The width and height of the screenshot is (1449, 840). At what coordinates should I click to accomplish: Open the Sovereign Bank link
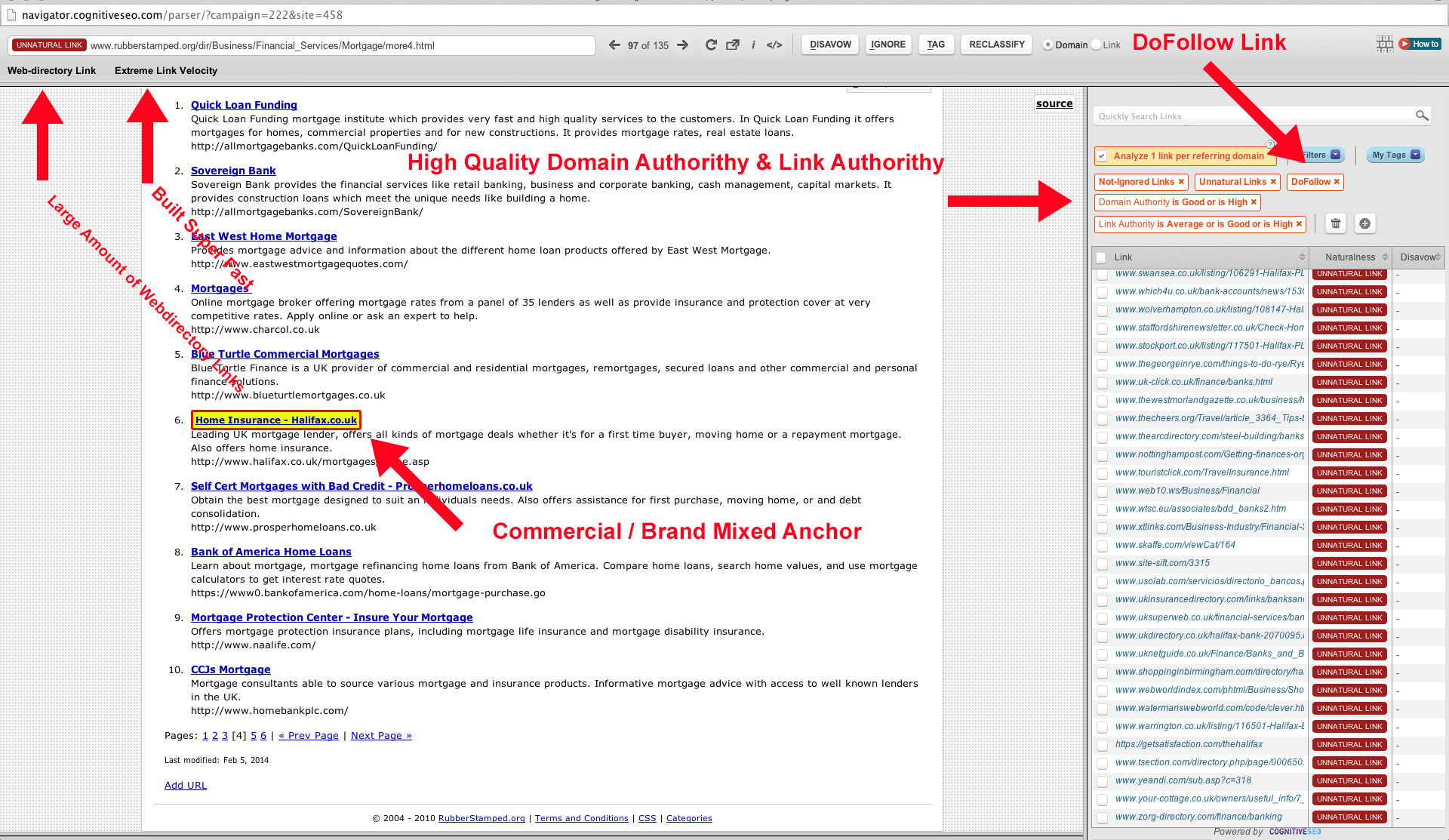[x=233, y=171]
